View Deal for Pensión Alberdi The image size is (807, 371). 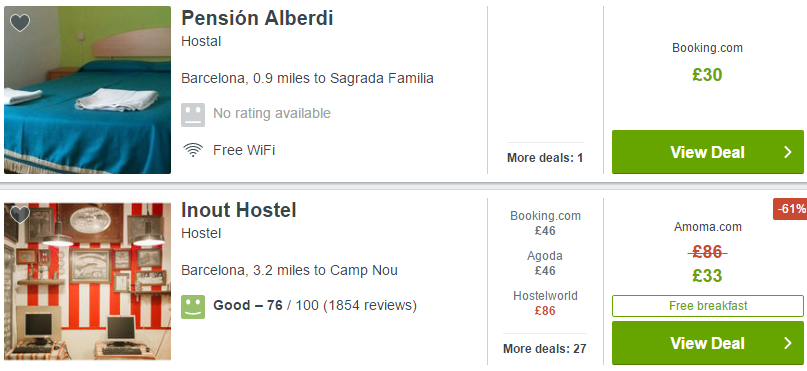click(x=708, y=152)
